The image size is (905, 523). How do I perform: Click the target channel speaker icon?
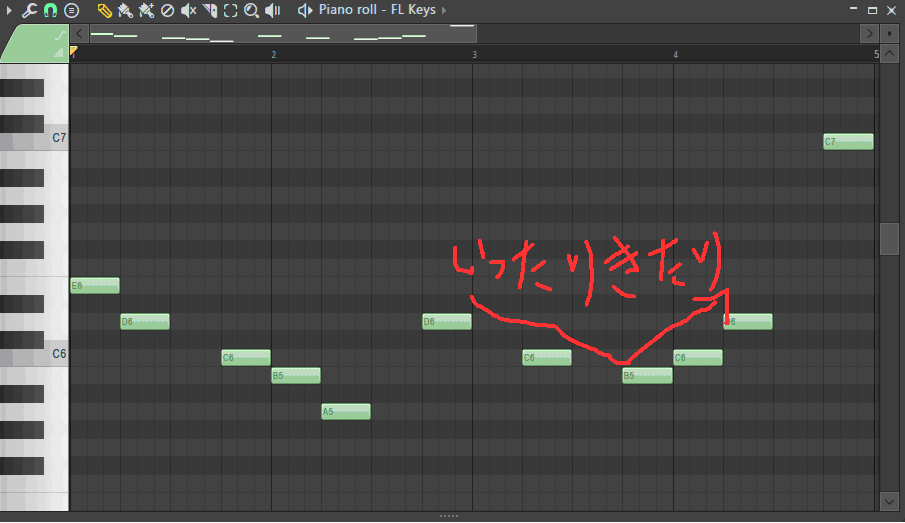[305, 10]
